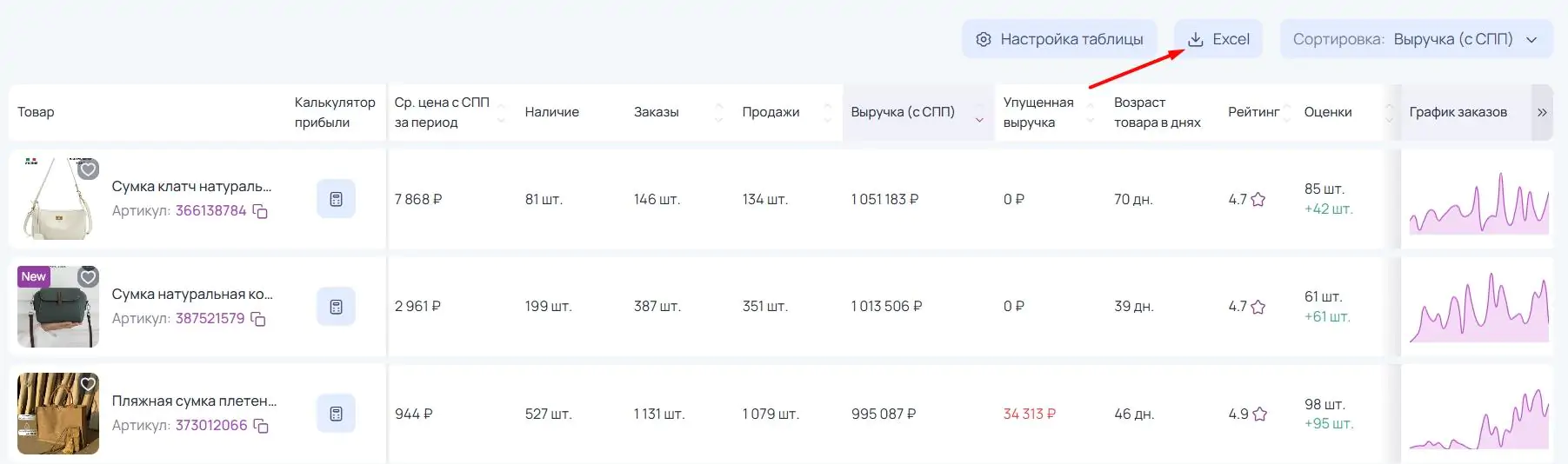
Task: Copy article number 387521579
Action: (x=258, y=319)
